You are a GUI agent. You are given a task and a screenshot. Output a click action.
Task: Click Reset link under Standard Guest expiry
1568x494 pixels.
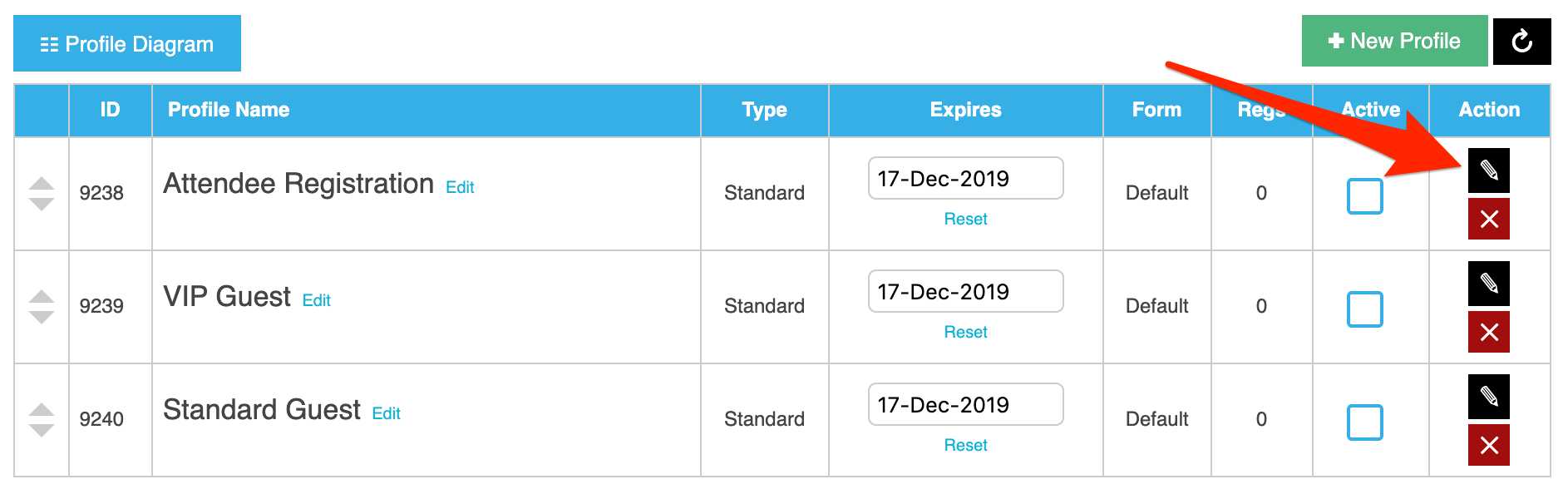965,445
